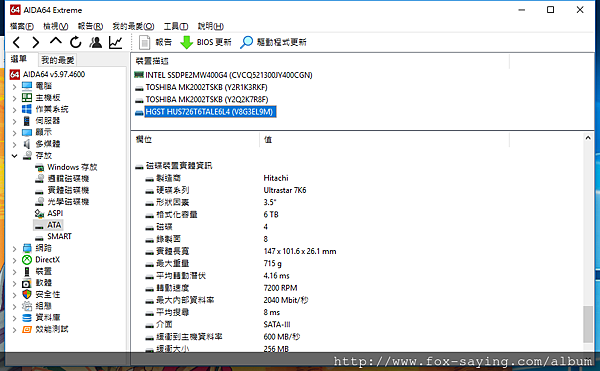Switch to the second sidebar tab
The image size is (600, 371).
coord(58,60)
